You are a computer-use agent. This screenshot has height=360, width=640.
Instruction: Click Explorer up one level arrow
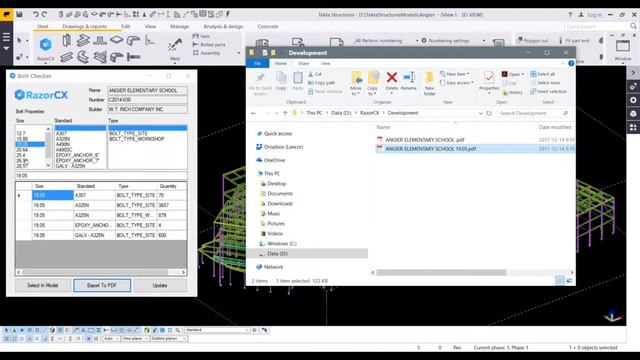point(285,113)
